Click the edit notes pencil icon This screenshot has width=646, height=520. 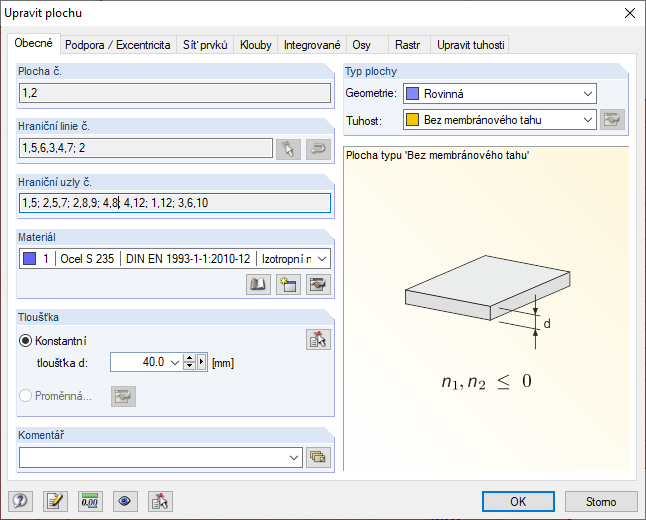[55, 501]
